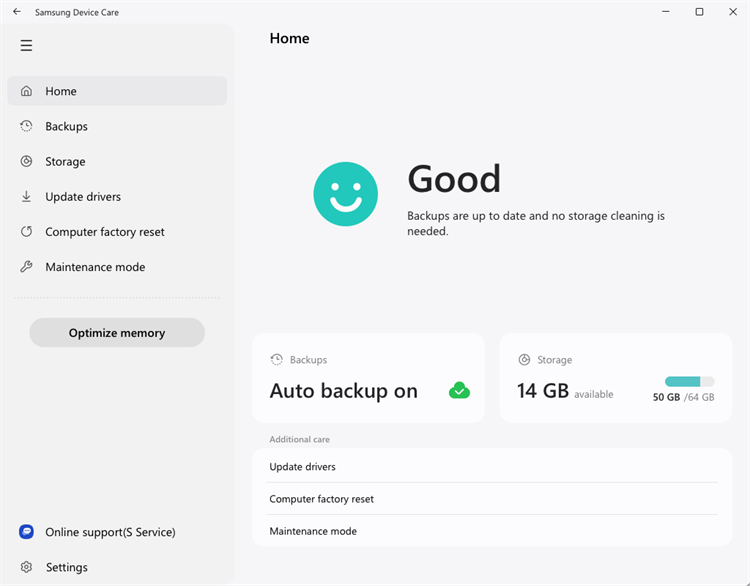Screen dimensions: 750x586
Task: Select Computer factory reset in the sidebar
Action: [117, 232]
